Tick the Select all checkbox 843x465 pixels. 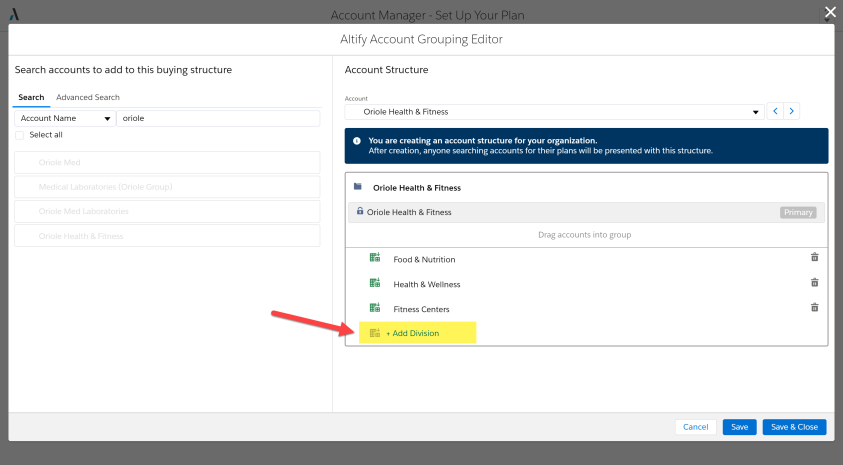click(20, 135)
